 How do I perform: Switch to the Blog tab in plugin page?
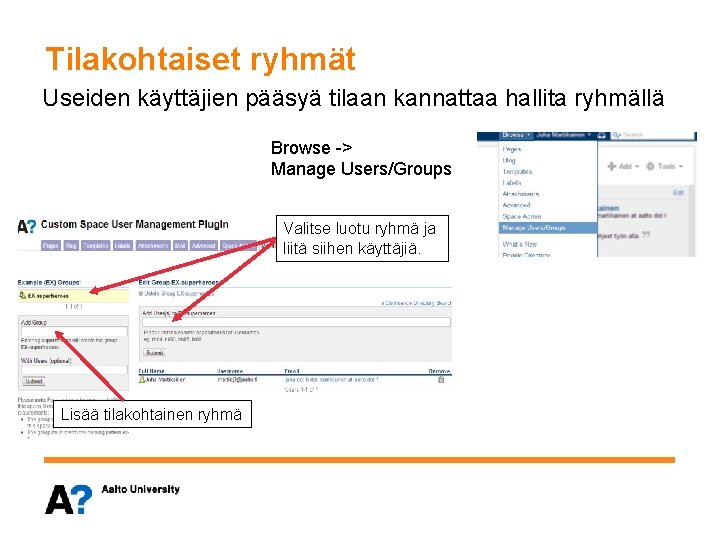point(71,246)
